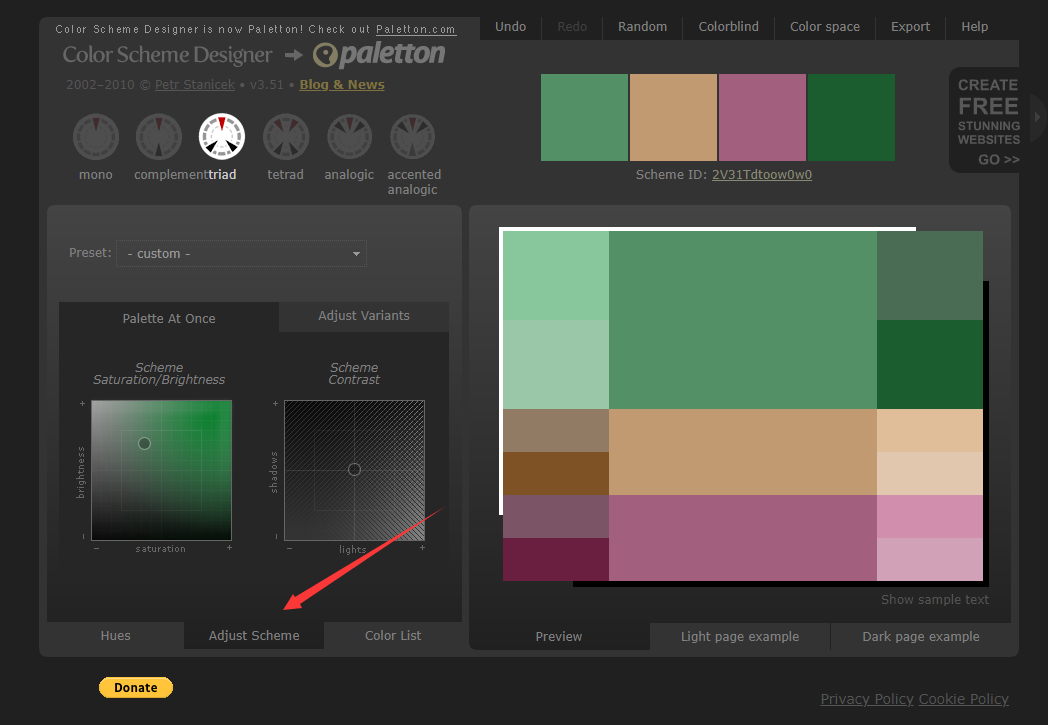Image resolution: width=1048 pixels, height=725 pixels.
Task: Select the analogic scheme wheel icon
Action: (x=349, y=137)
